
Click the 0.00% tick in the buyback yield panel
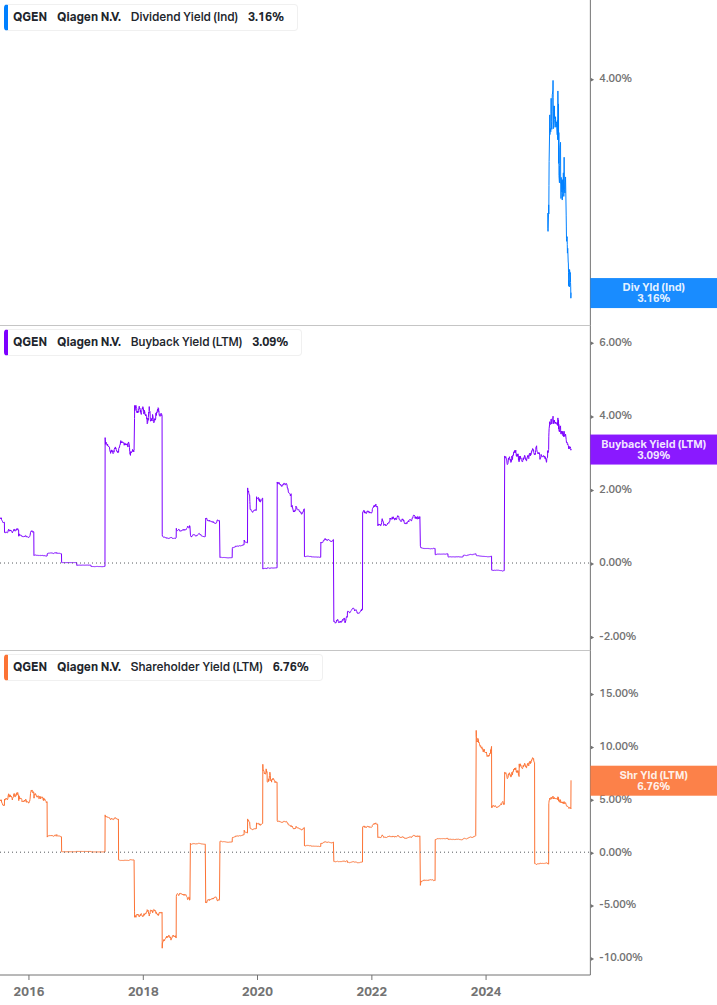click(x=615, y=562)
